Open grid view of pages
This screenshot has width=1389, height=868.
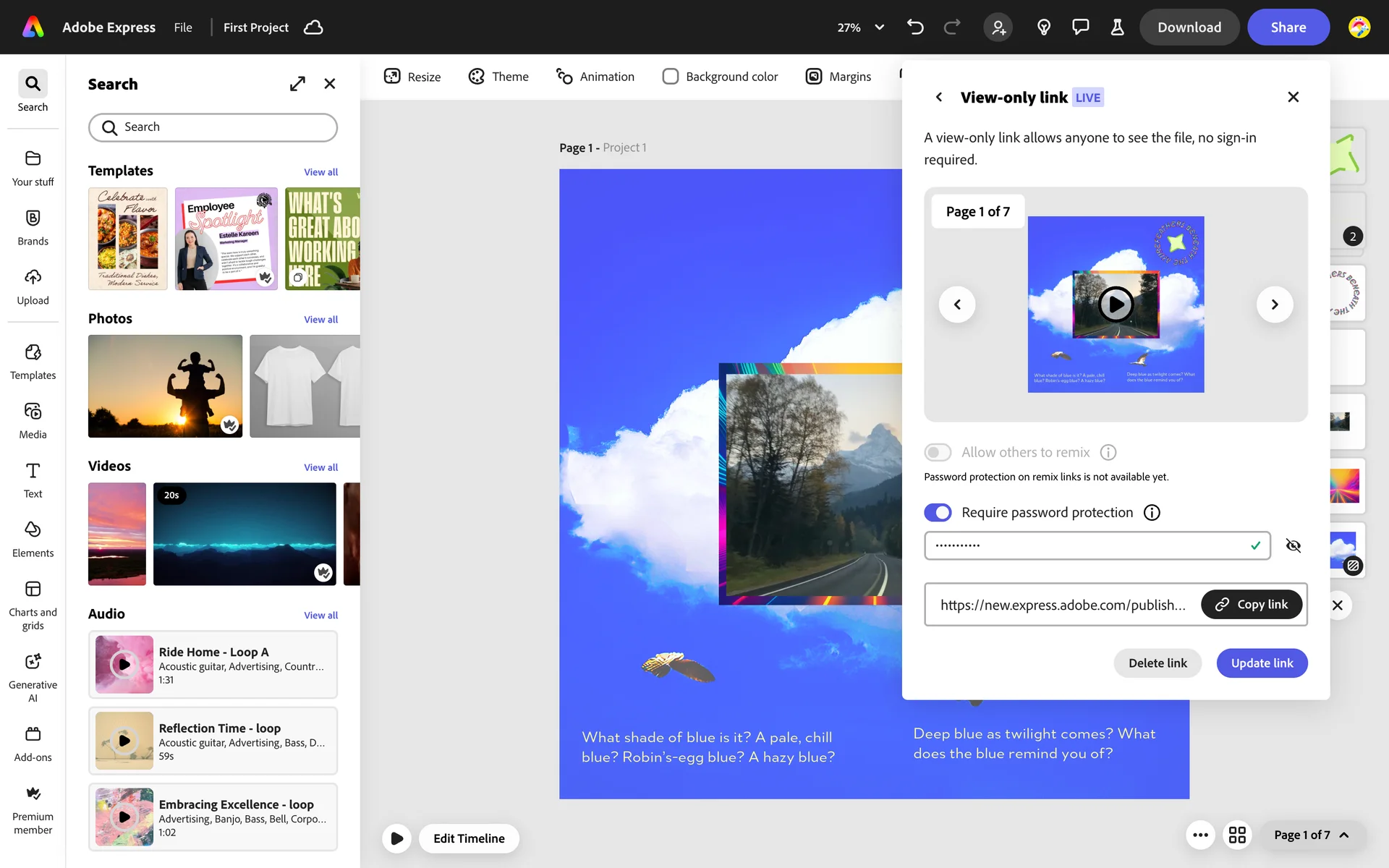tap(1237, 835)
